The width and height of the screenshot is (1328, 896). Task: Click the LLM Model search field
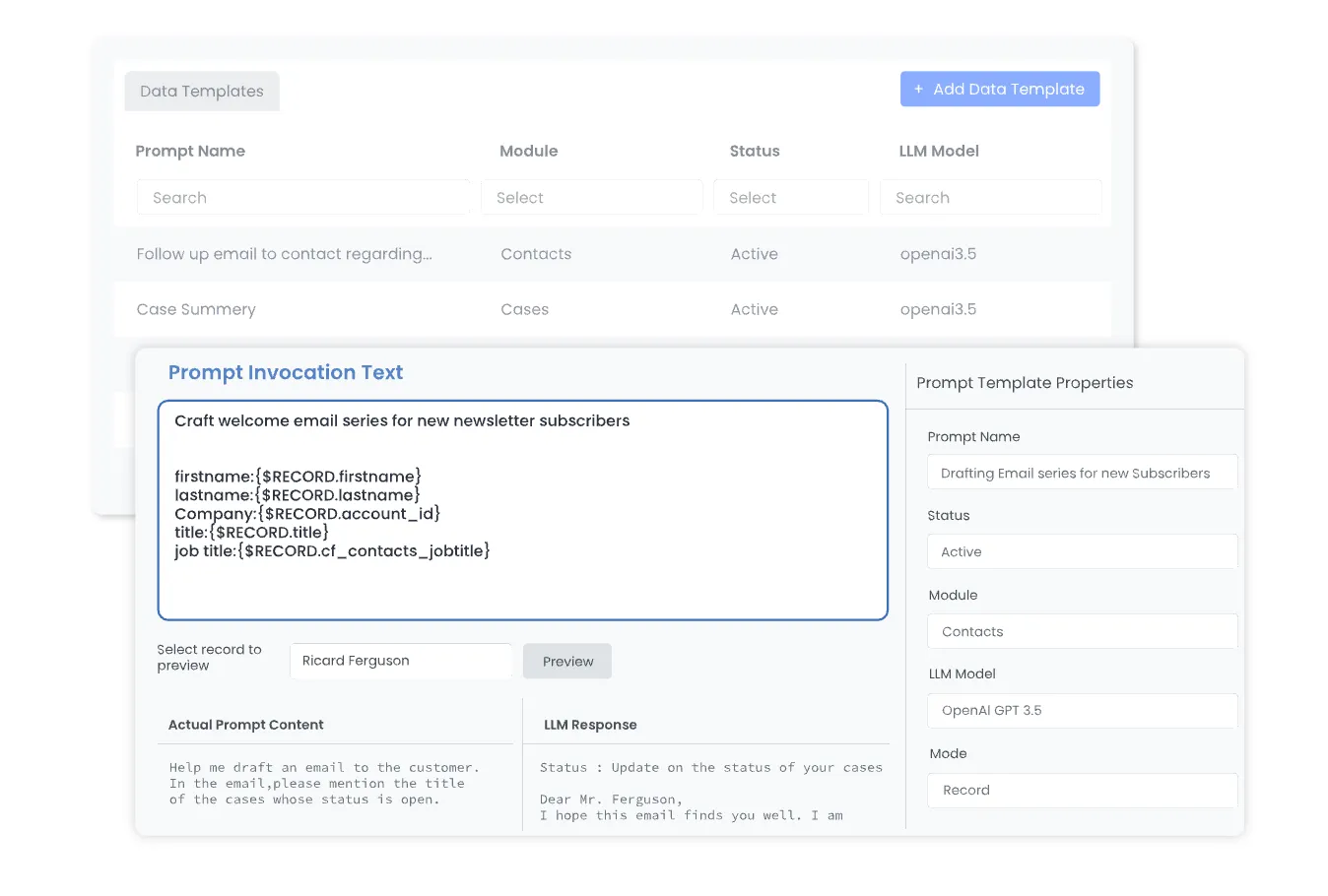[x=991, y=197]
